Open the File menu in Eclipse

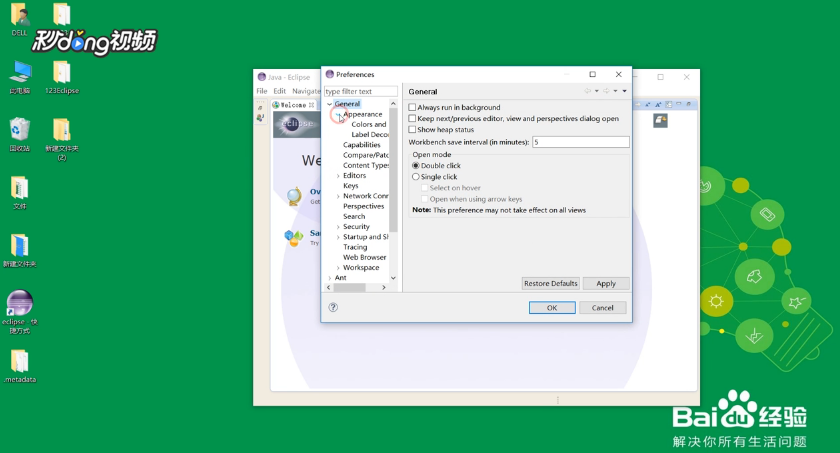pyautogui.click(x=261, y=91)
